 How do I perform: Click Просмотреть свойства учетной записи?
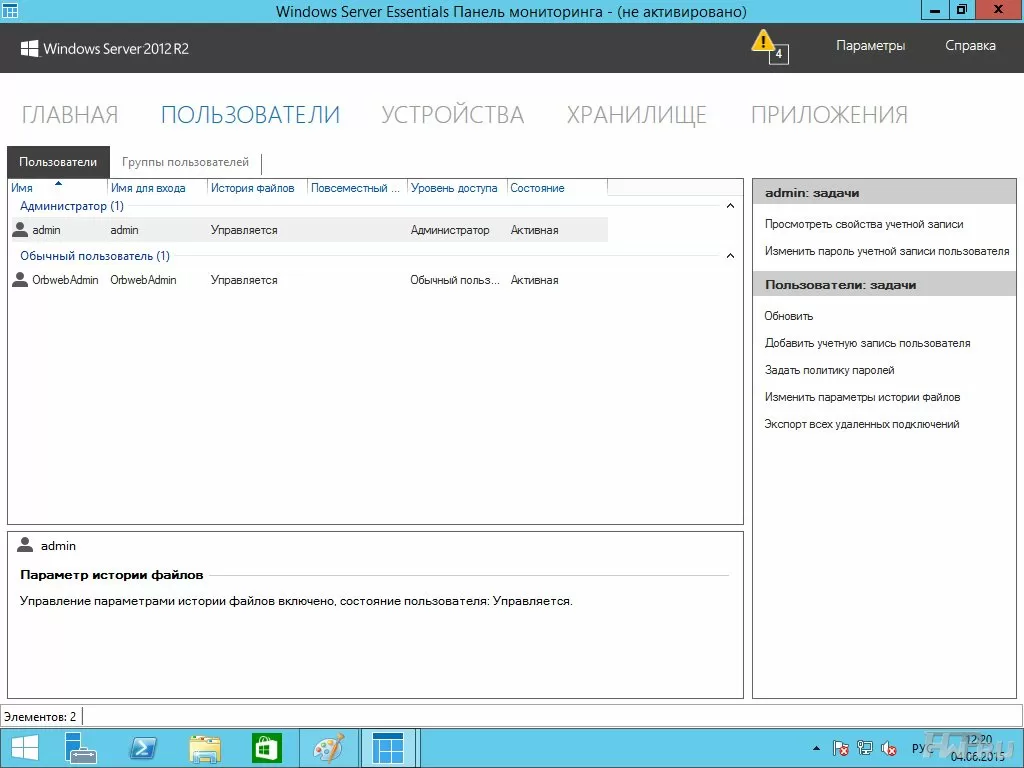(864, 224)
